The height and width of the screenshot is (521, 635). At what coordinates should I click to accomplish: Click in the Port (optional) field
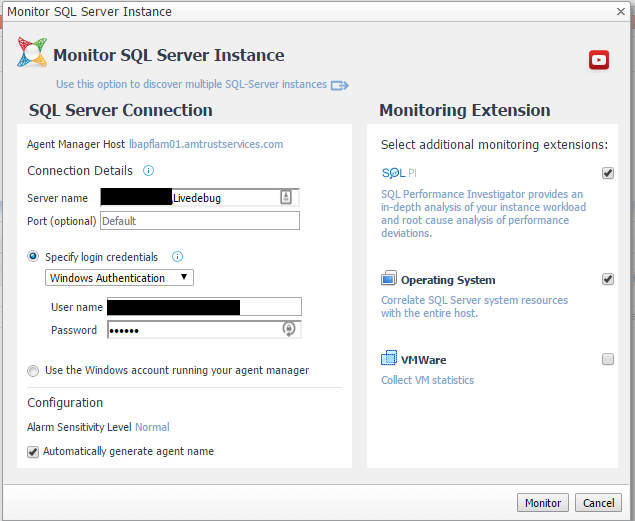click(200, 221)
